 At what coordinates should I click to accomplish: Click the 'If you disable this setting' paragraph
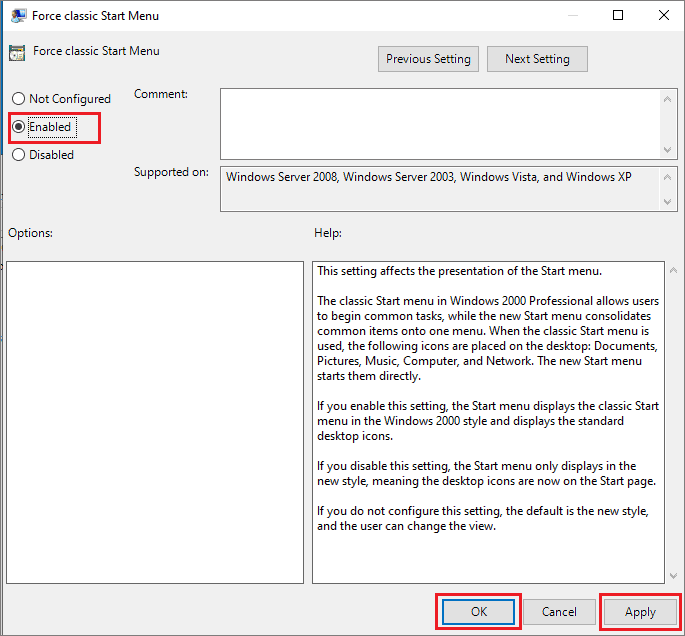click(x=486, y=473)
